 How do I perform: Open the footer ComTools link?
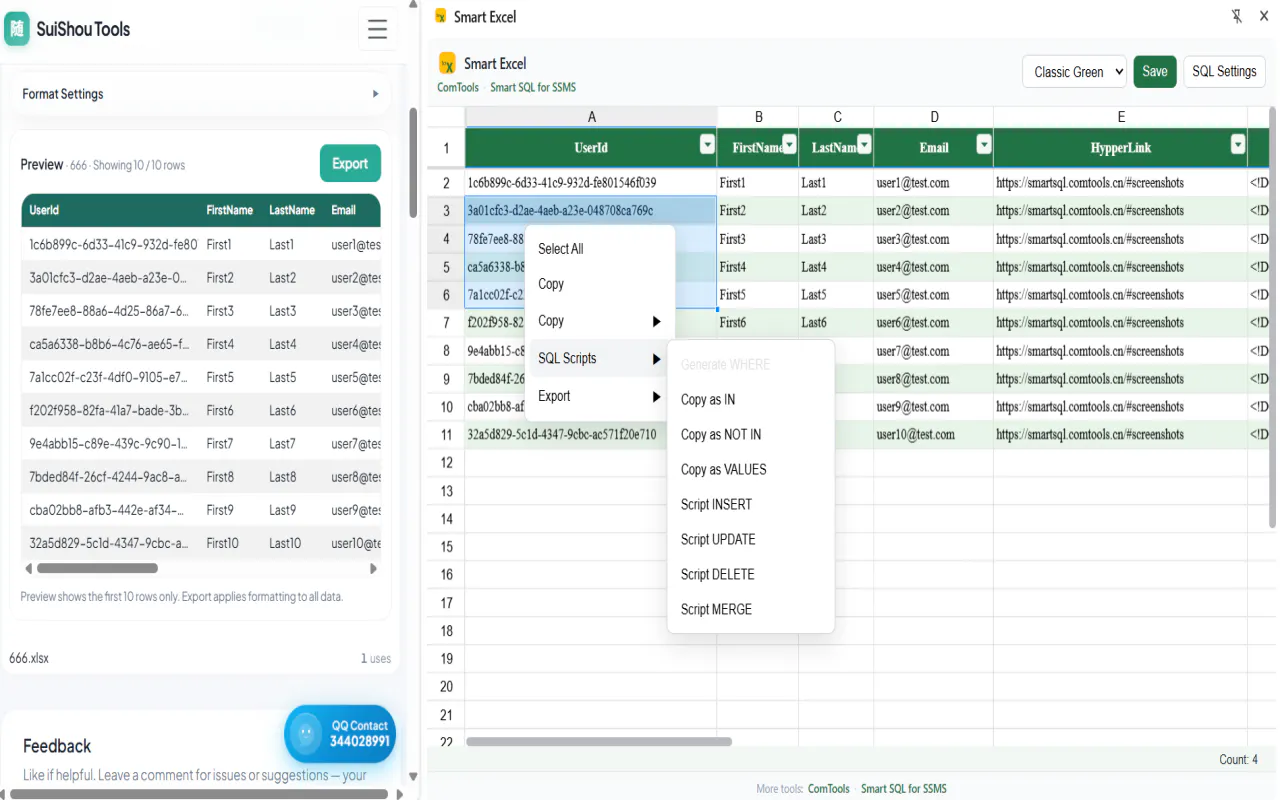click(829, 788)
